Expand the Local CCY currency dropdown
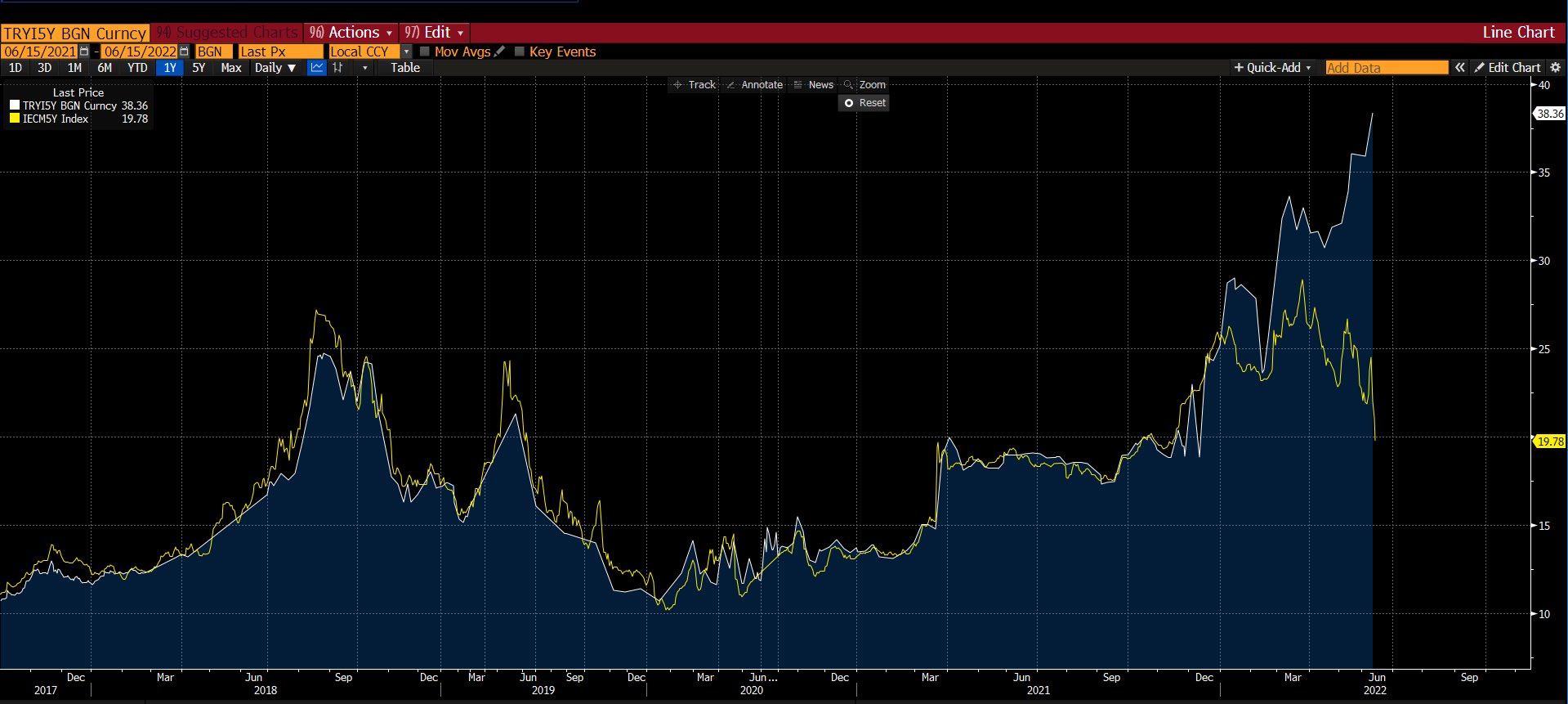Viewport: 1568px width, 704px height. 406,52
